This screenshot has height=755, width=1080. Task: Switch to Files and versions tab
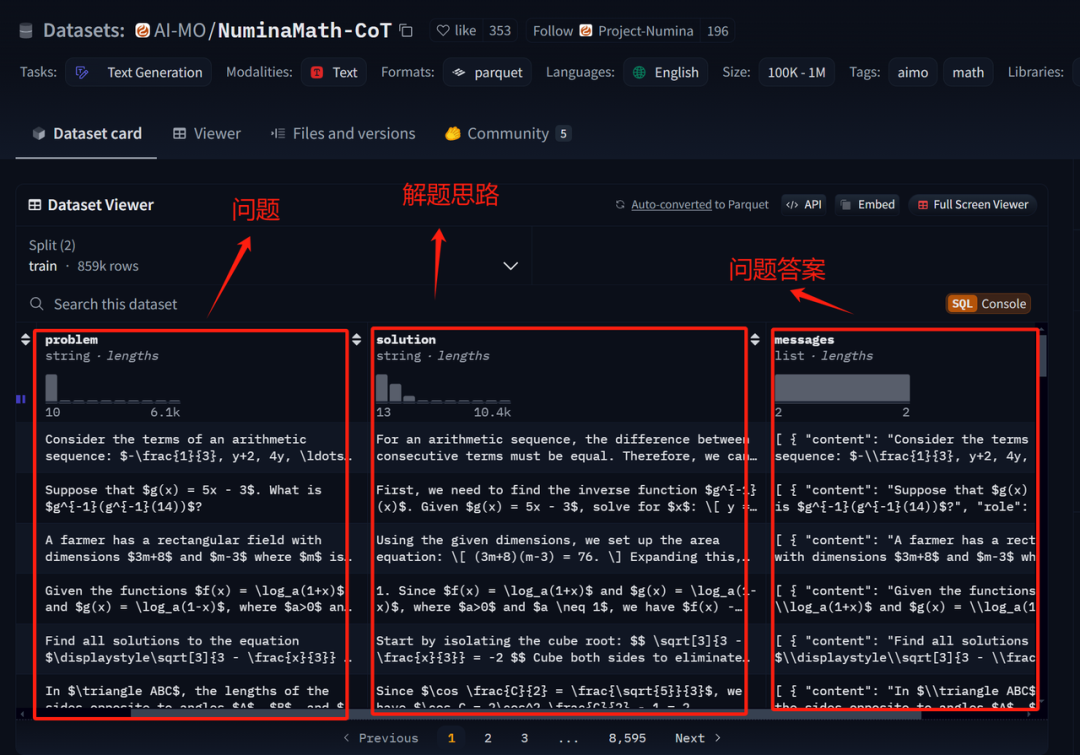tap(343, 134)
